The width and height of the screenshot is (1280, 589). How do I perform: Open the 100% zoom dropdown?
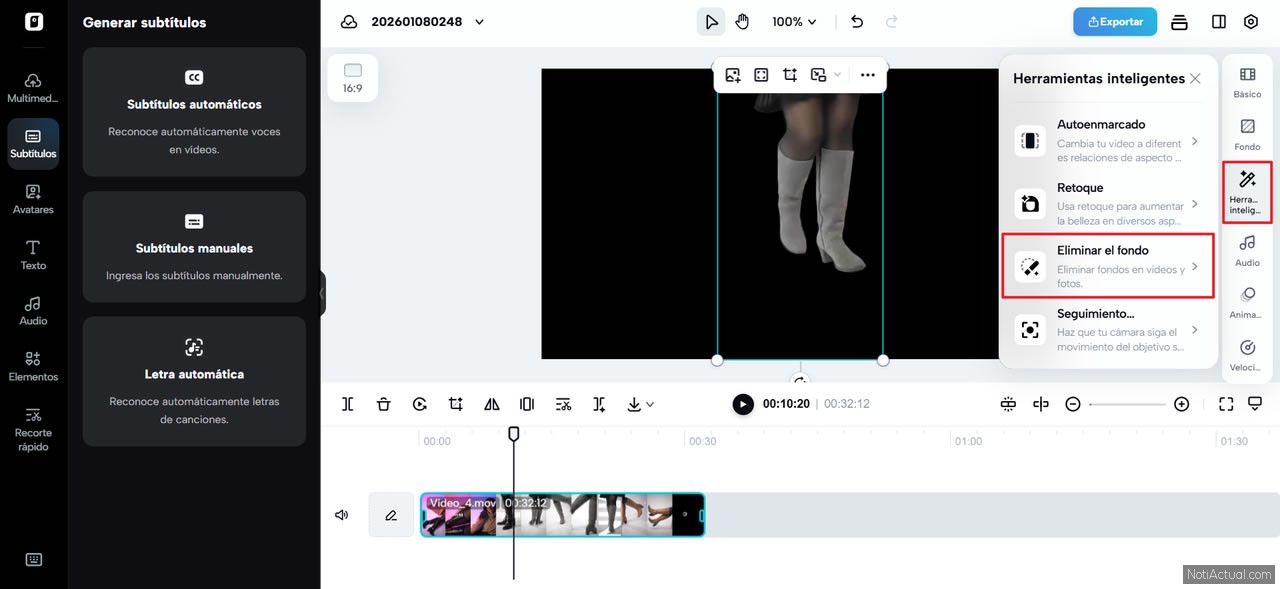click(794, 22)
